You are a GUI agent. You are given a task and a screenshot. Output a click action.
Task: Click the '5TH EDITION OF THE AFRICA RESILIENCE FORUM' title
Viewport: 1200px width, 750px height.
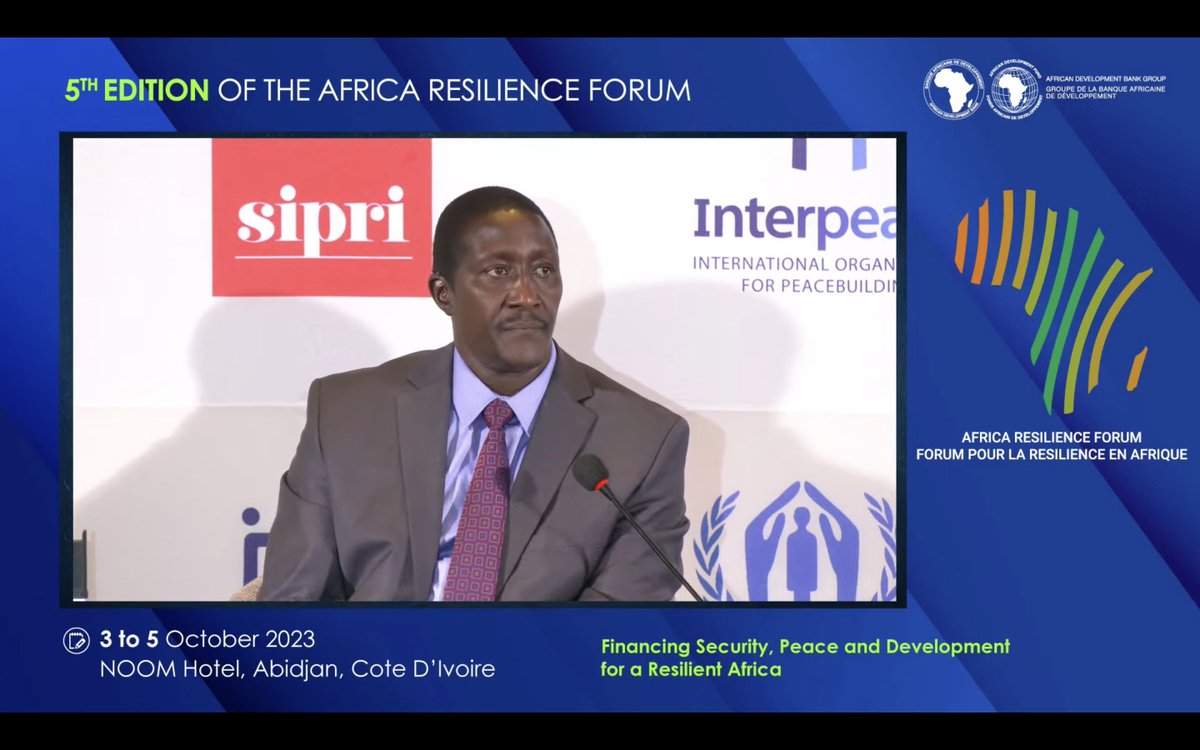(378, 90)
